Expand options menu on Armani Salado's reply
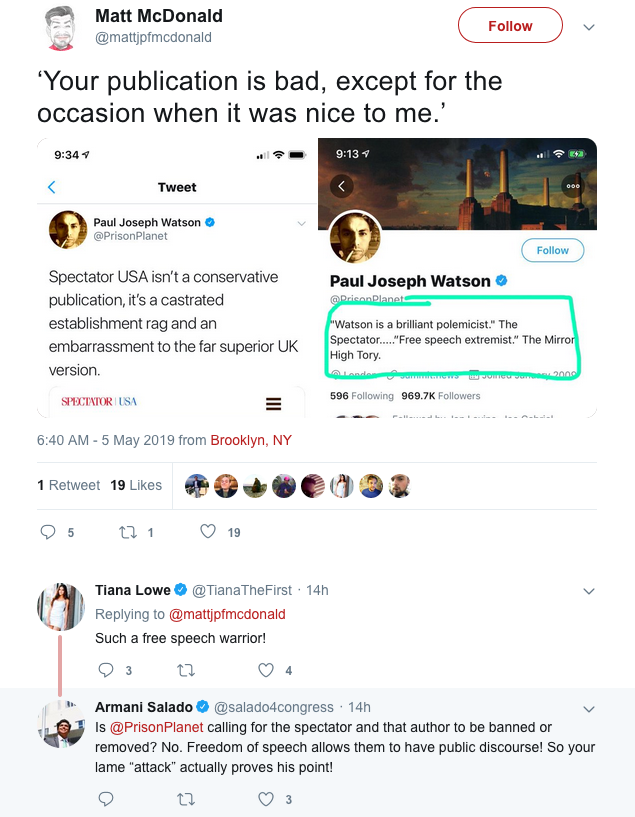635x817 pixels. tap(589, 708)
